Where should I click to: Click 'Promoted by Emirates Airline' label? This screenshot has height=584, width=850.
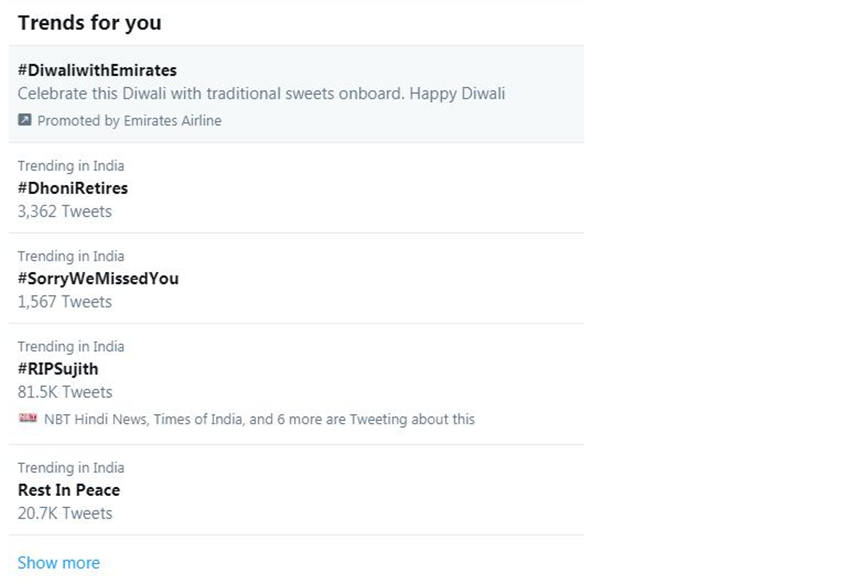[x=129, y=121]
